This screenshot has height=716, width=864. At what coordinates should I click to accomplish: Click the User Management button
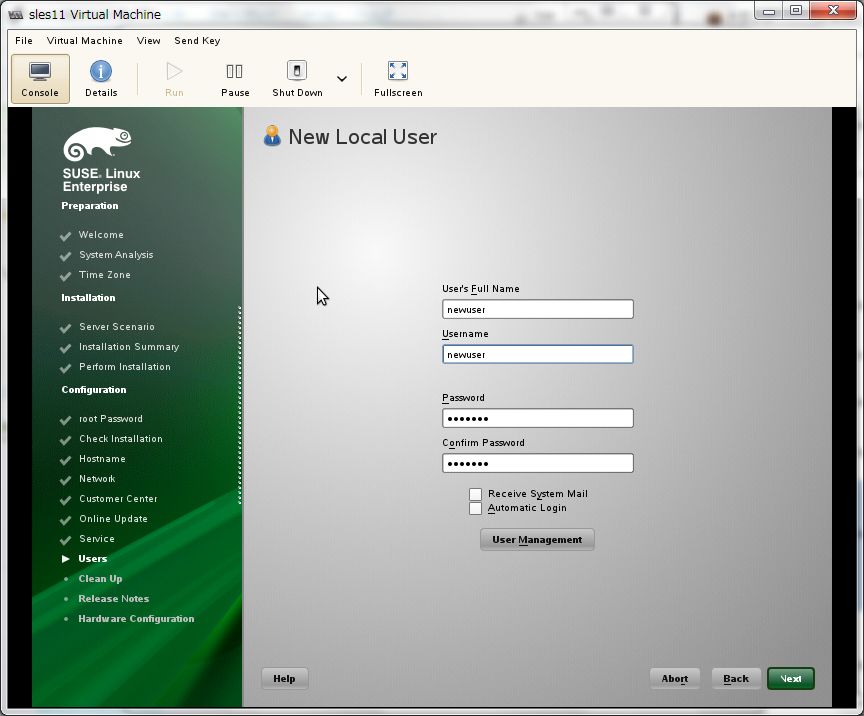[537, 540]
